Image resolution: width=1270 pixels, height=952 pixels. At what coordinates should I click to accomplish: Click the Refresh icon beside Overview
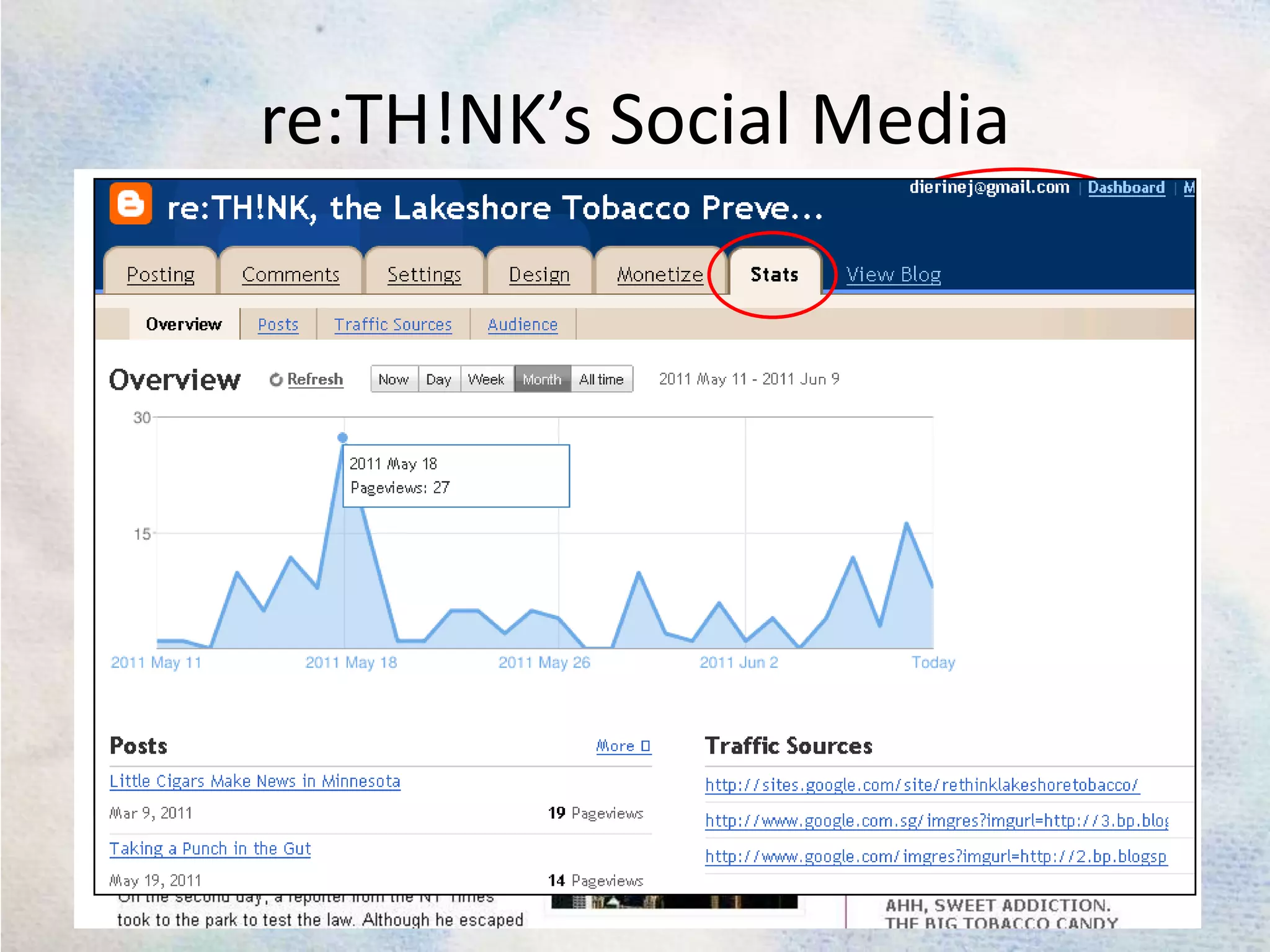[x=276, y=379]
